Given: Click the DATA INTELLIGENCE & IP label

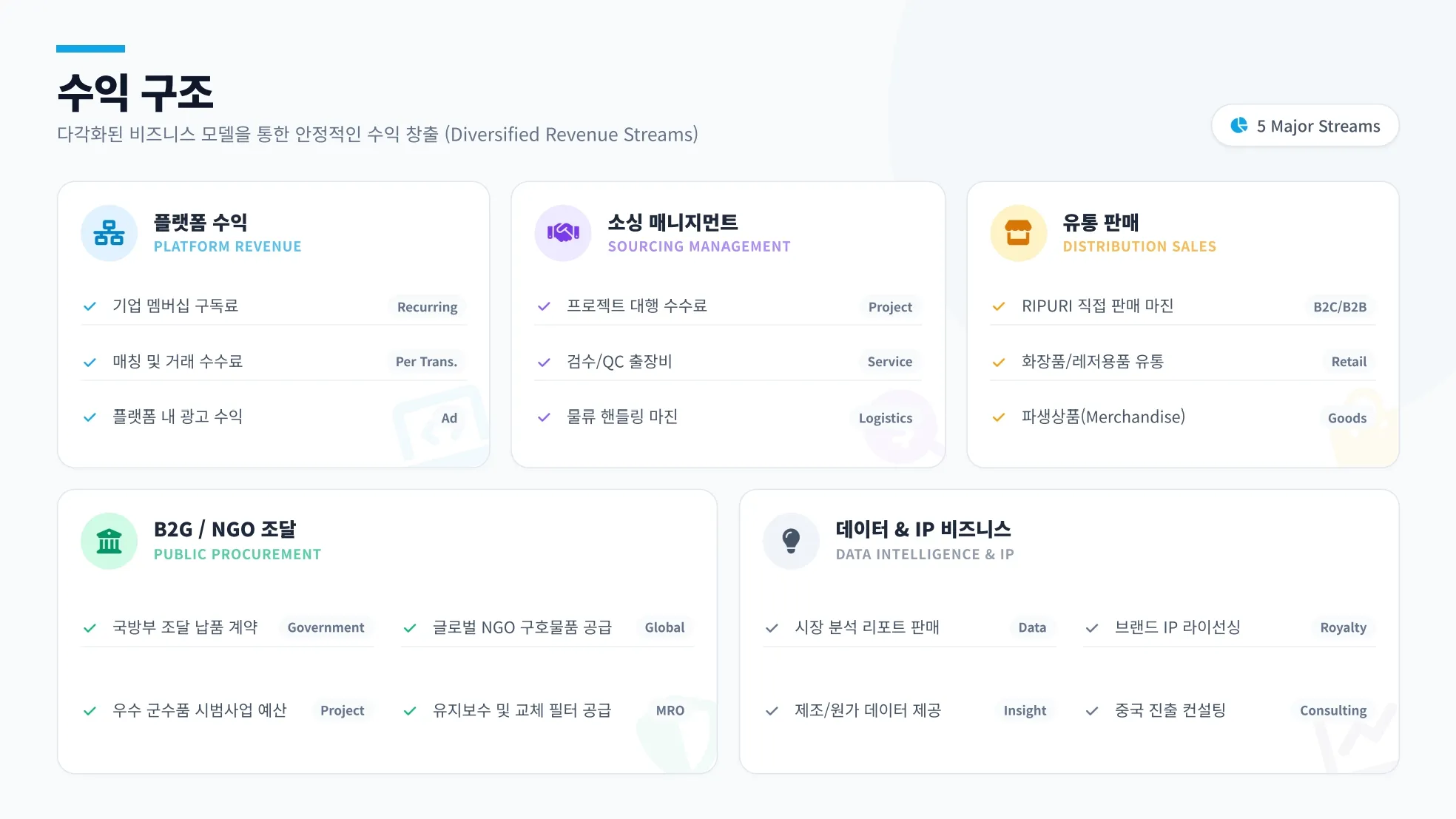Looking at the screenshot, I should (x=925, y=554).
